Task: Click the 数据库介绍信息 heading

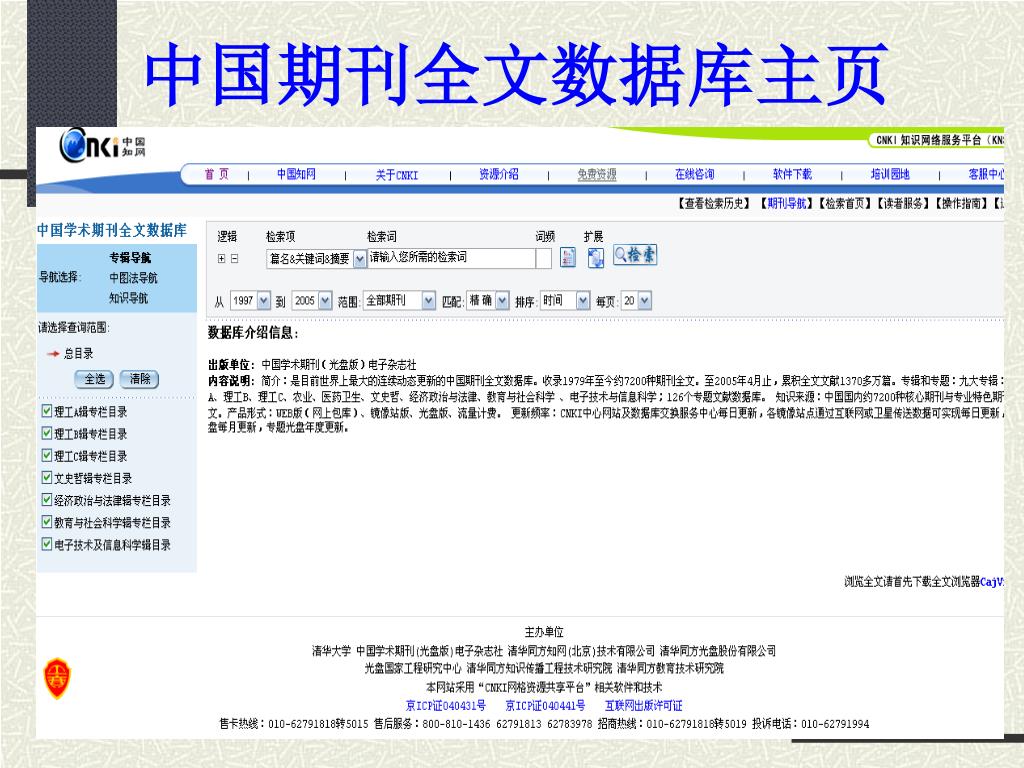Action: coord(253,333)
